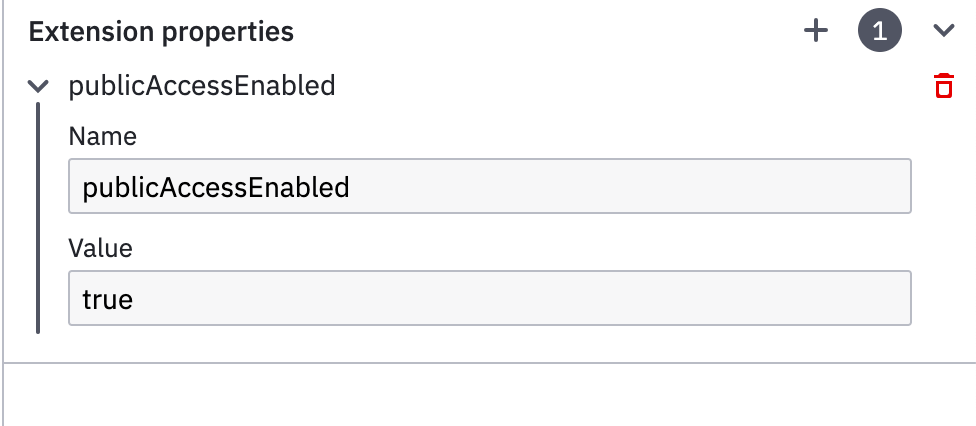Click empty area below the section divider
Image resolution: width=976 pixels, height=426 pixels.
(x=489, y=395)
